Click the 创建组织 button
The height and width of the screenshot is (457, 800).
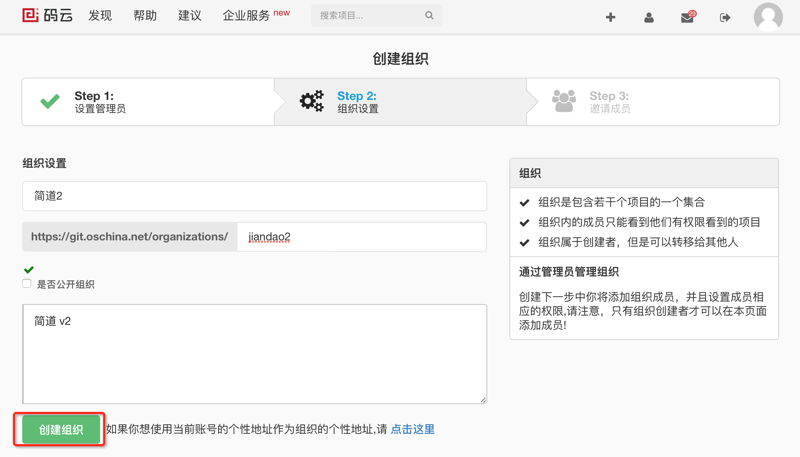point(61,430)
